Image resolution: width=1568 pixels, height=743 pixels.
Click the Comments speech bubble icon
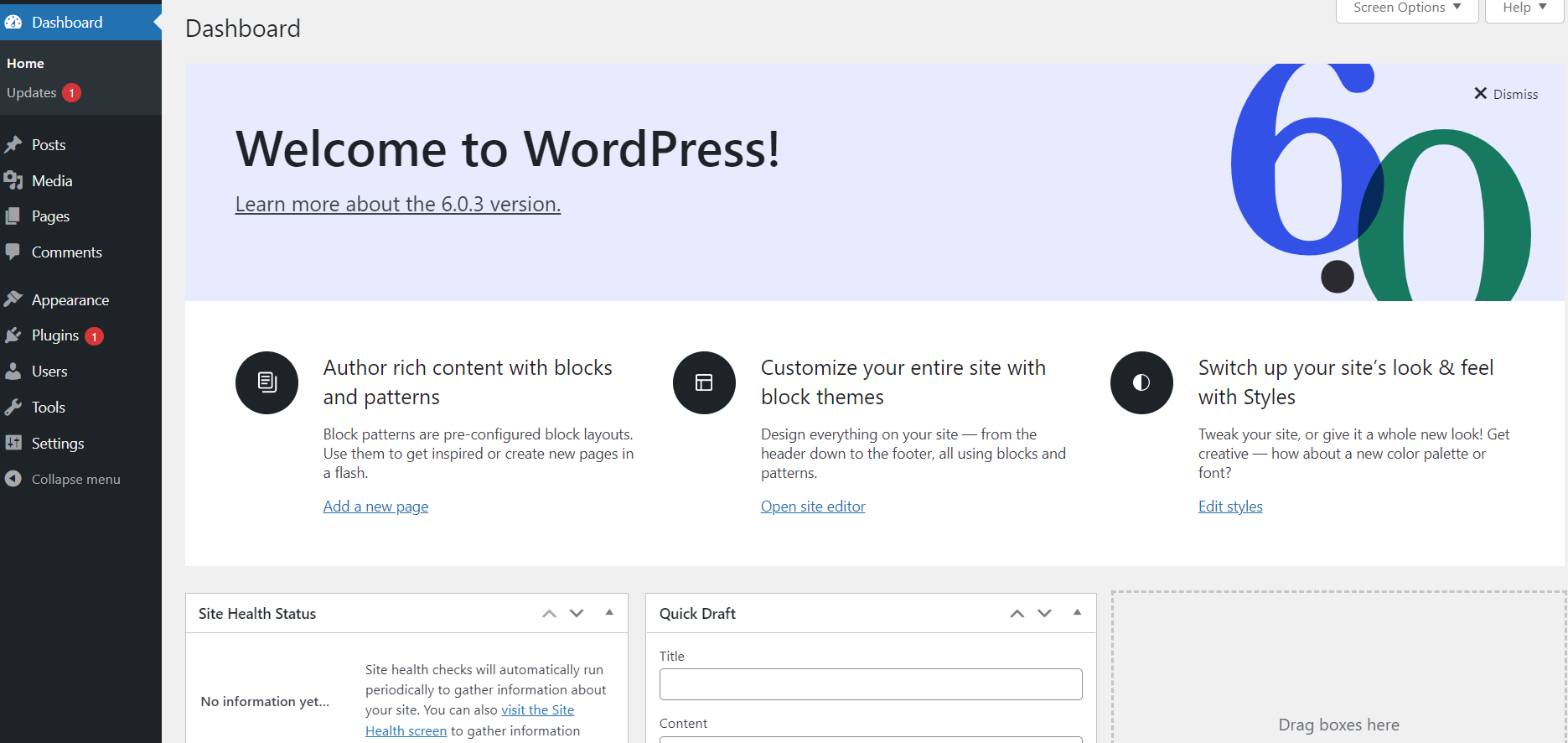[x=13, y=252]
